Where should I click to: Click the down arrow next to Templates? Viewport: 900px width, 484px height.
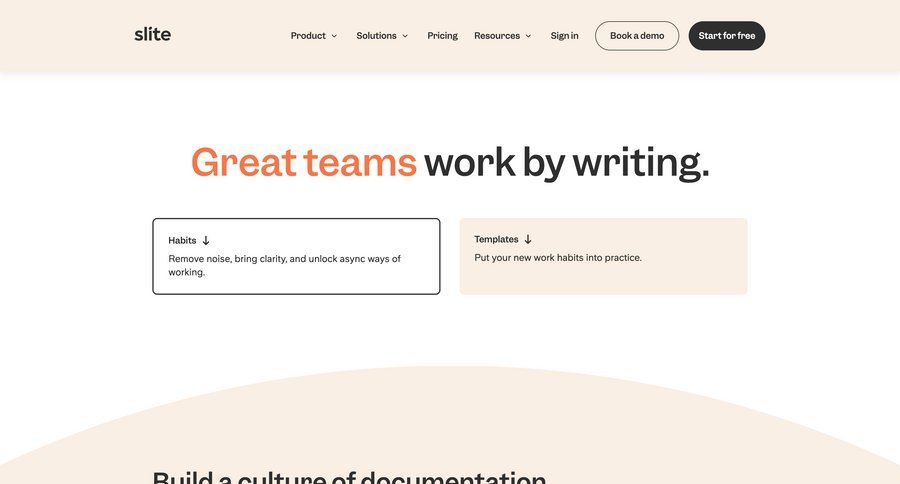(x=528, y=239)
